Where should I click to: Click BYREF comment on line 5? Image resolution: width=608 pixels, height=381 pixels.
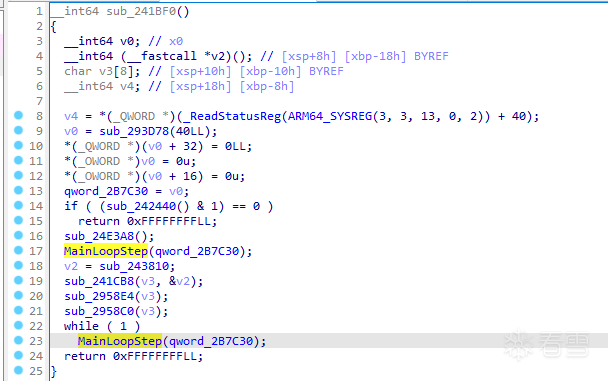326,71
